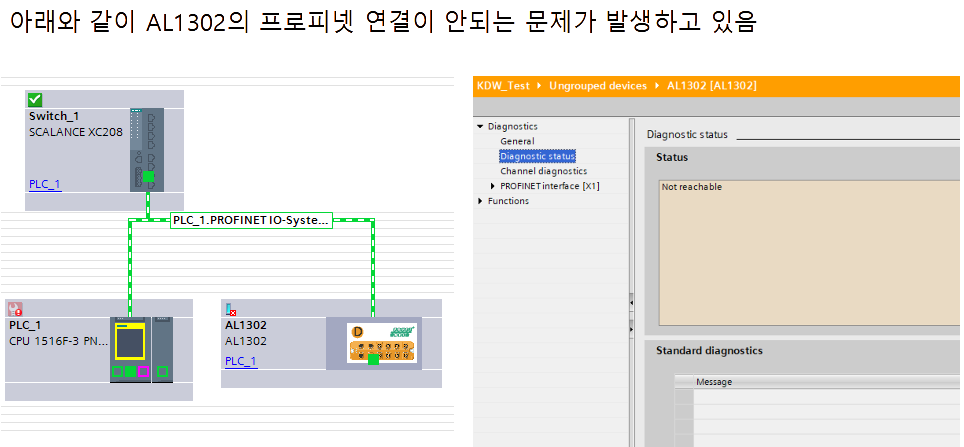Click the Status section header
Image resolution: width=964 pixels, height=447 pixels.
click(672, 157)
